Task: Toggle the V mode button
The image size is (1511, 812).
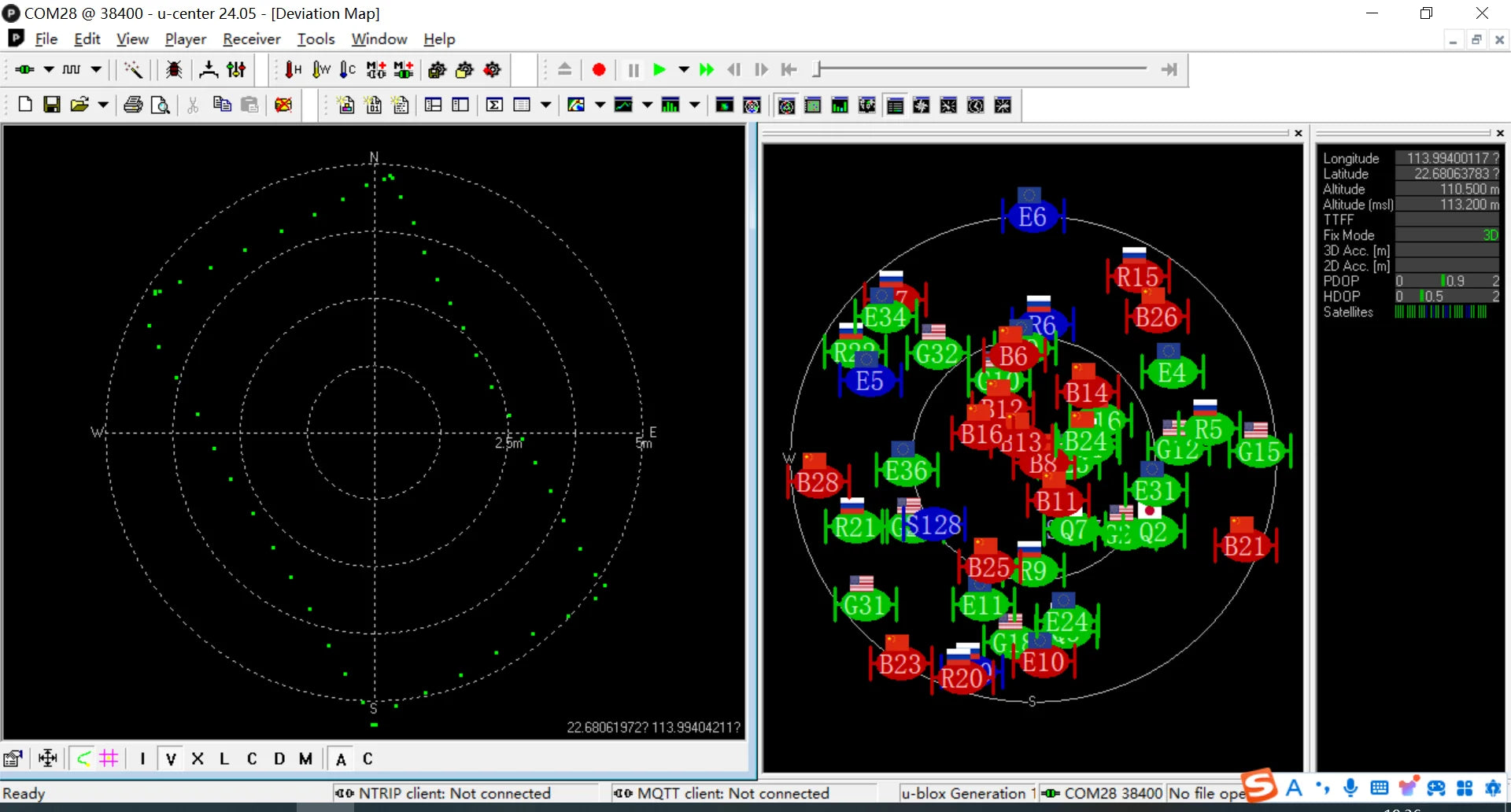Action: [x=171, y=758]
